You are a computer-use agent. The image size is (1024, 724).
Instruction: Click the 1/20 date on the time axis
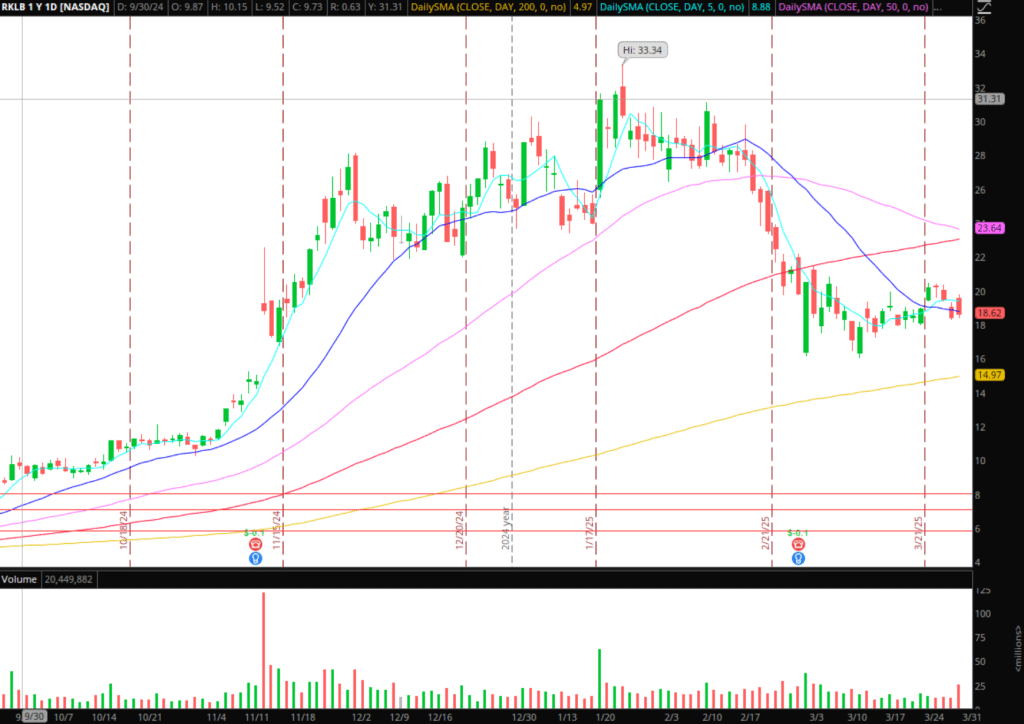[x=605, y=717]
